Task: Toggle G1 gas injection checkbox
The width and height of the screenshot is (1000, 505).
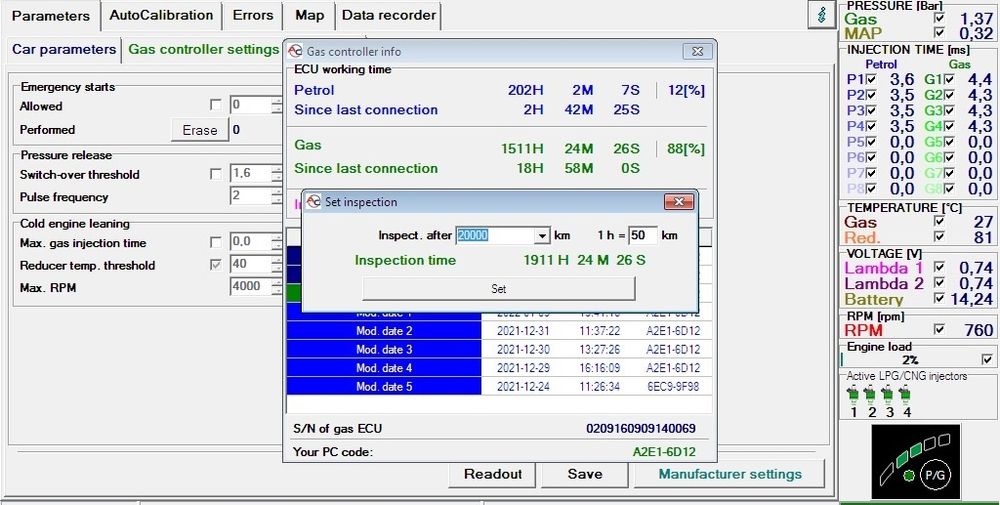Action: coord(950,80)
